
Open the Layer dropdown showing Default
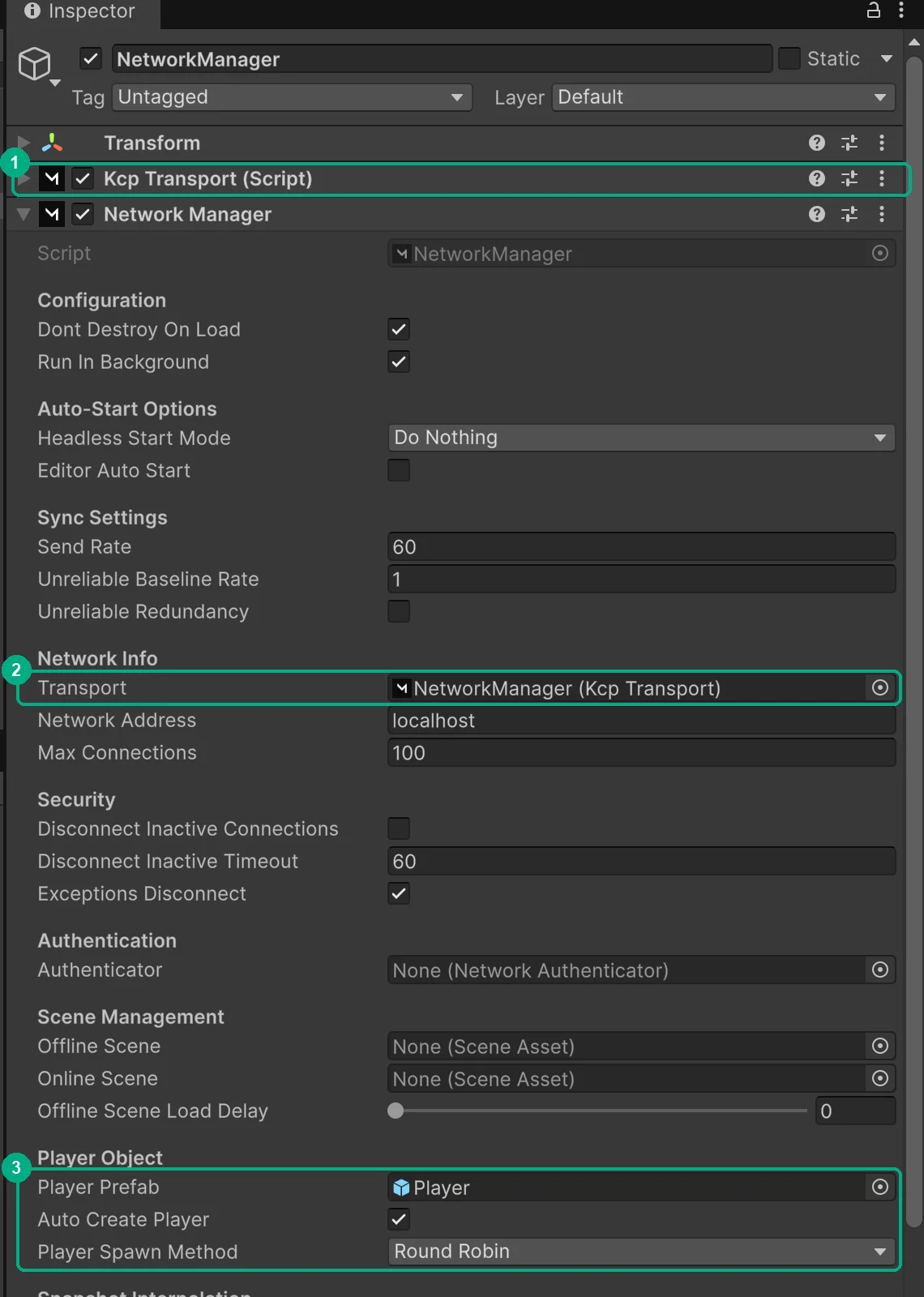click(x=724, y=97)
